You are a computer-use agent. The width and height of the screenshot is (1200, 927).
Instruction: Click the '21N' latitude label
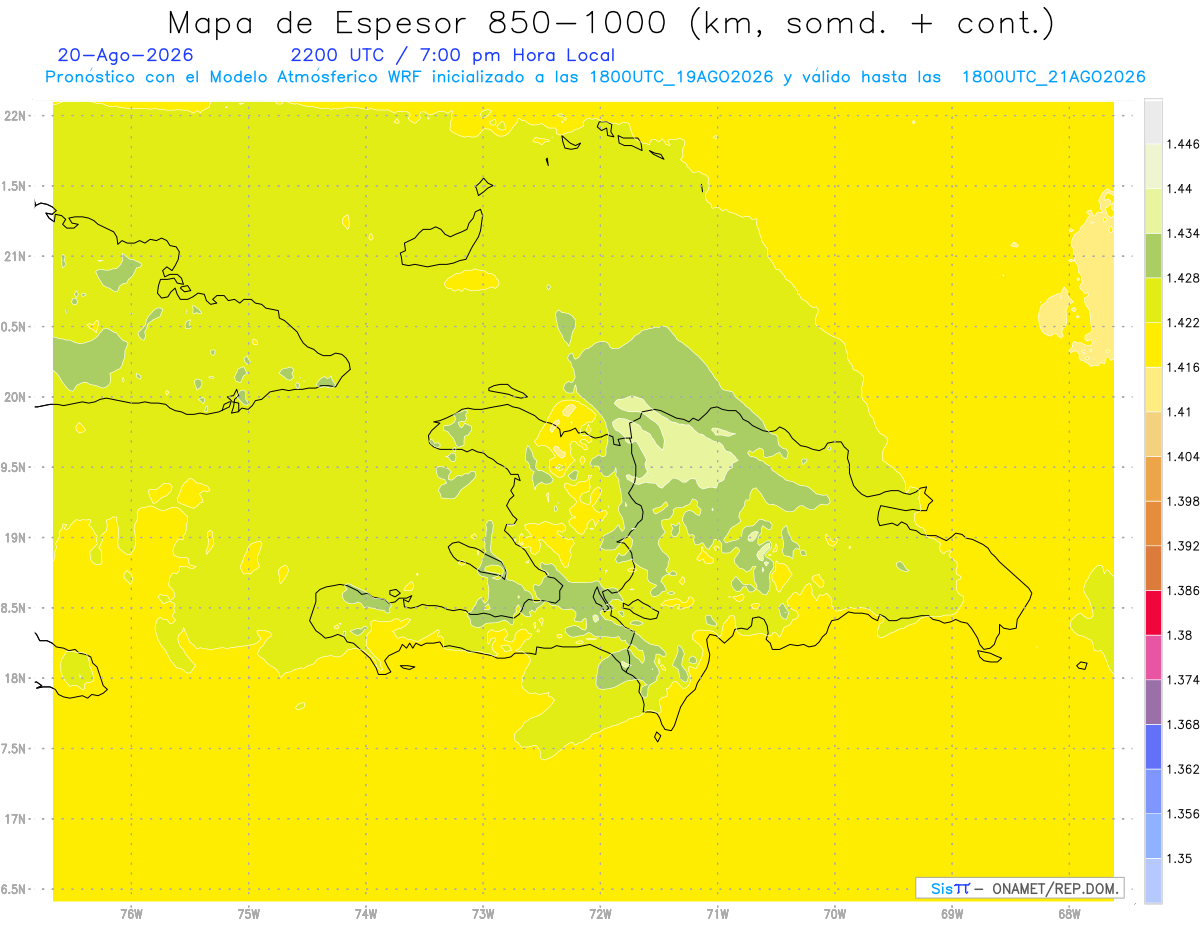[x=17, y=256]
